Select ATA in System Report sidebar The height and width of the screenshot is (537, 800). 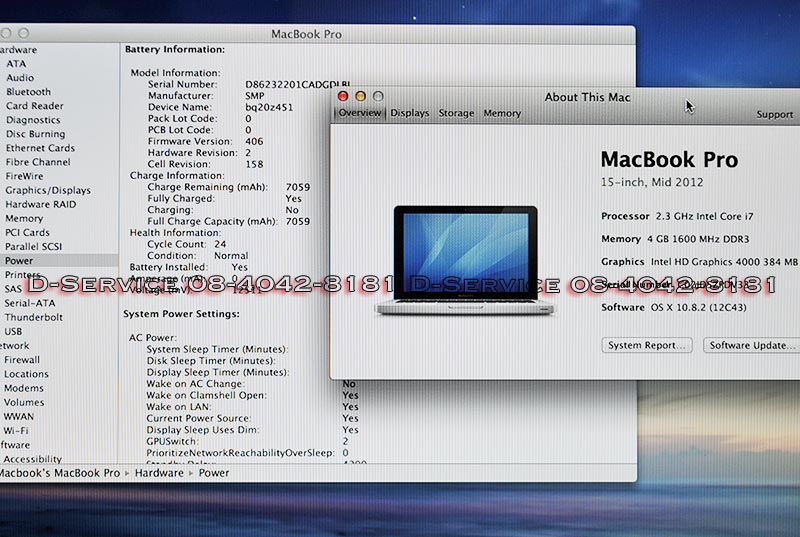[x=16, y=64]
